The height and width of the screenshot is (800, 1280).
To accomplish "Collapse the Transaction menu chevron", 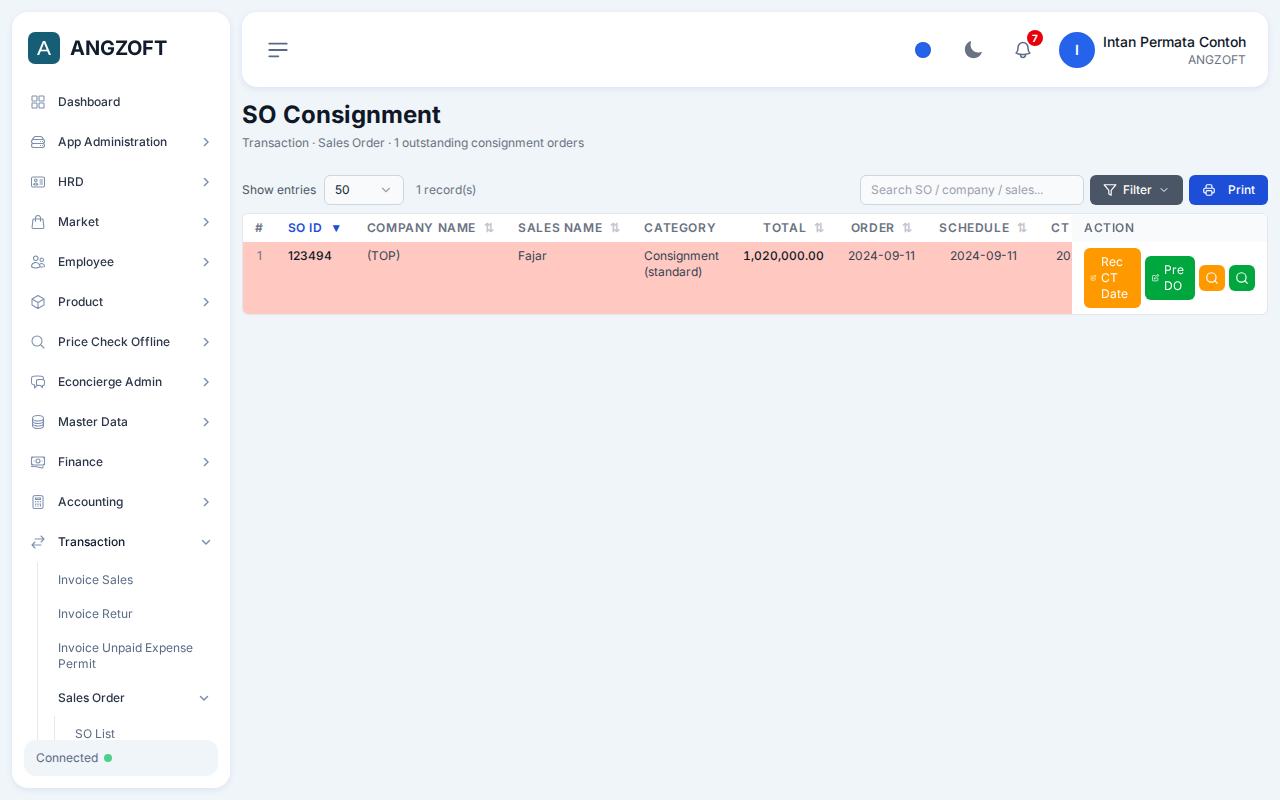I will (x=206, y=542).
